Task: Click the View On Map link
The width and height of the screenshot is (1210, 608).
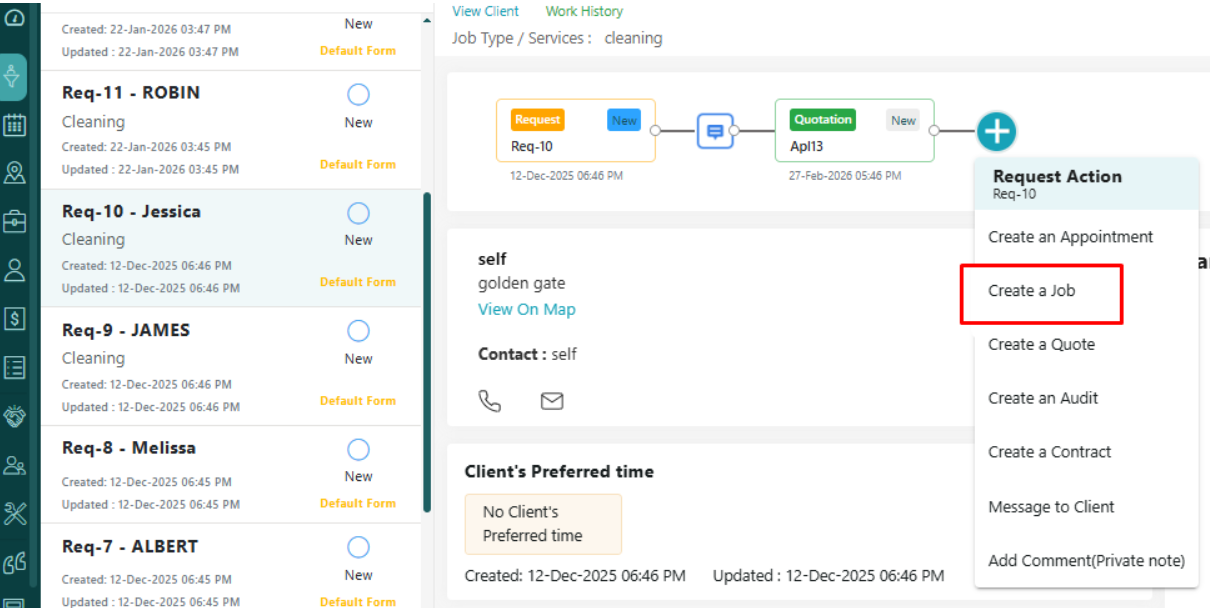Action: coord(526,309)
